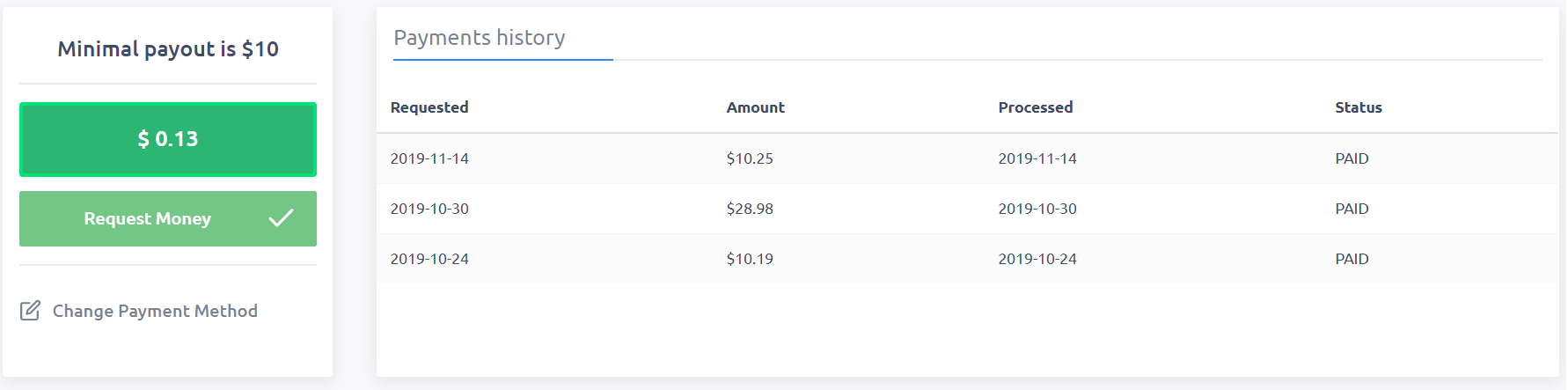The width and height of the screenshot is (1568, 390).
Task: Click the Amount column header
Action: click(755, 107)
